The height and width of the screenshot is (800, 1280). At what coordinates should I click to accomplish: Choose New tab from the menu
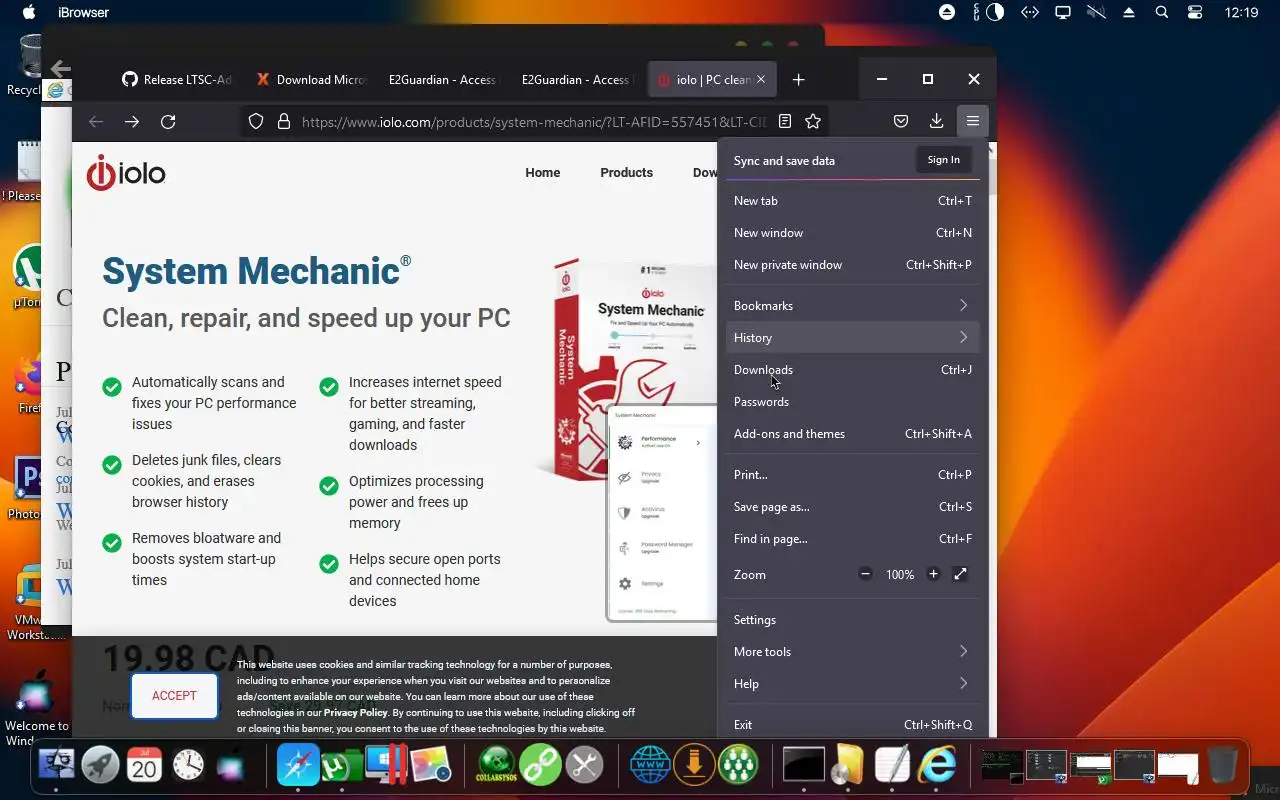tap(852, 201)
